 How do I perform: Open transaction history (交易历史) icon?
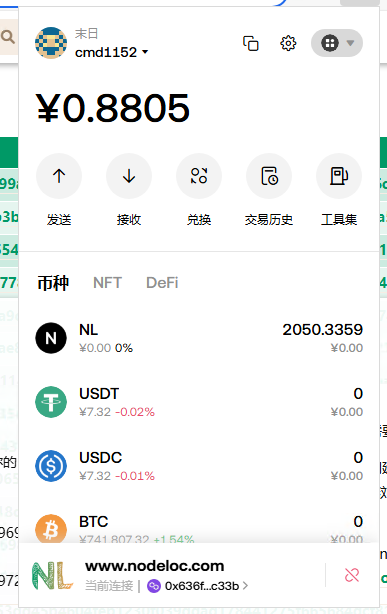coord(269,176)
